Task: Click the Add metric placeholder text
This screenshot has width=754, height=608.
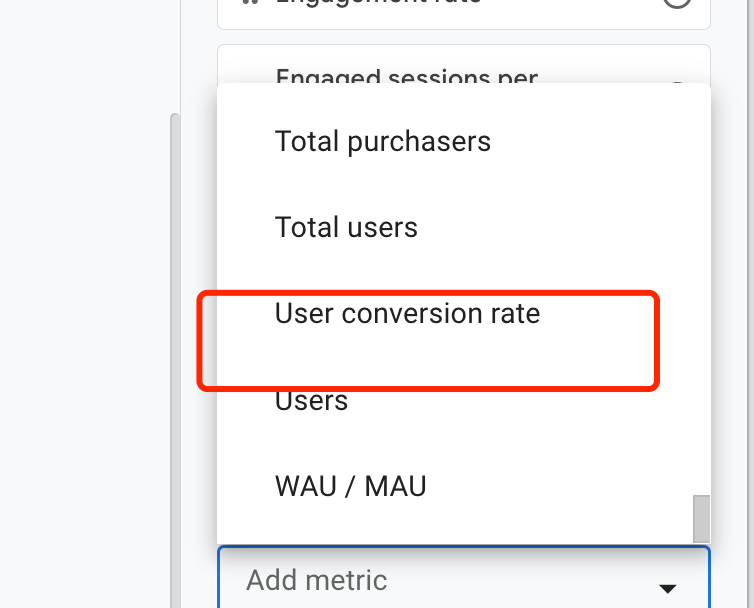Action: [316, 580]
